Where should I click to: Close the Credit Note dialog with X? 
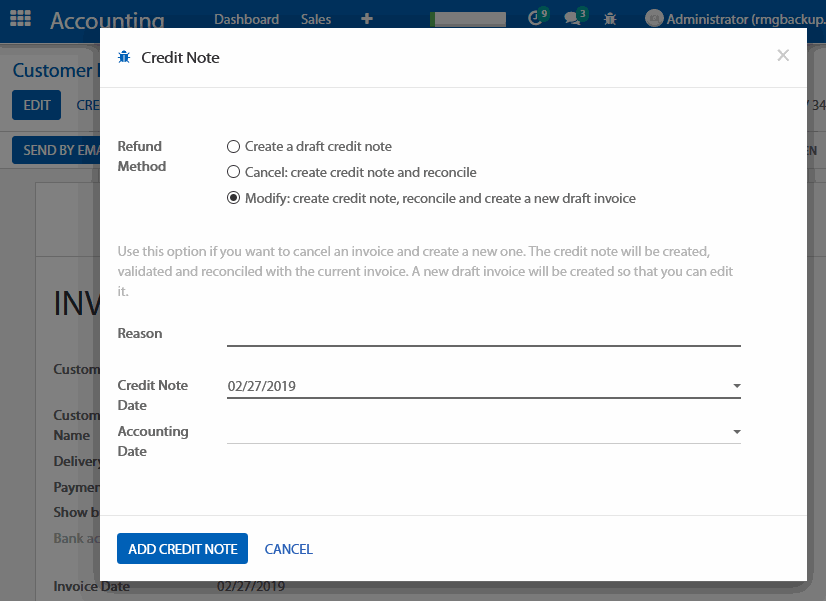(x=783, y=56)
